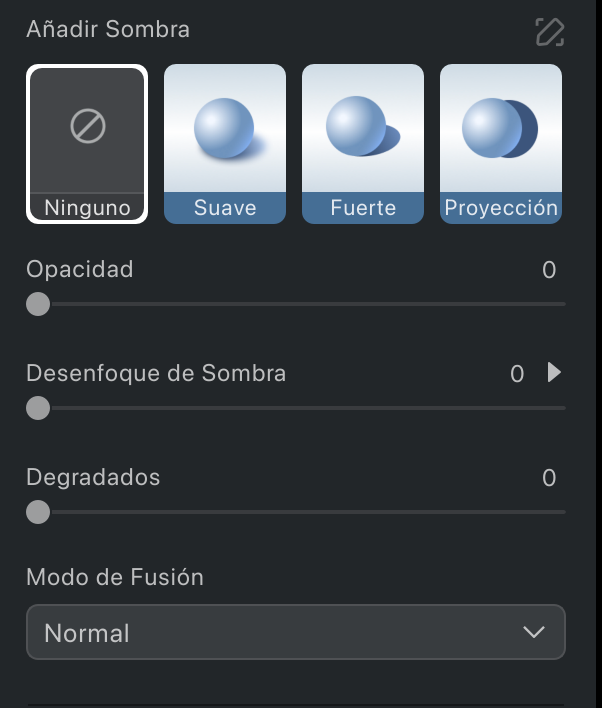Pick the Proyección shadow preset

[x=501, y=144]
